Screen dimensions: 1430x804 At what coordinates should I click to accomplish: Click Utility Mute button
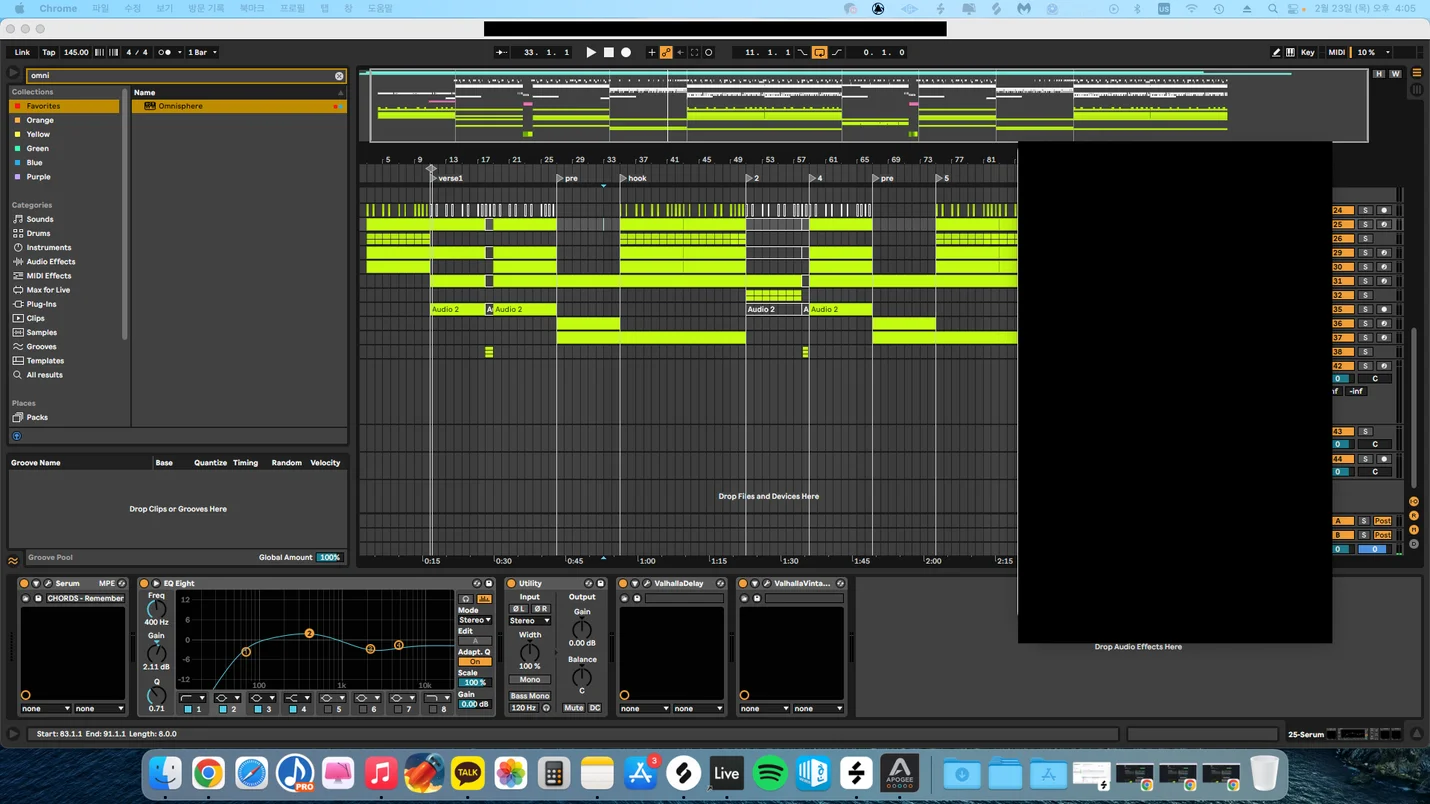[573, 708]
